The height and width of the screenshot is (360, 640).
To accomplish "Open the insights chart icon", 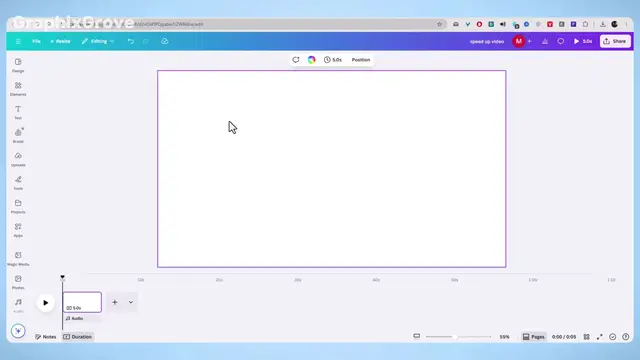I will pos(545,41).
